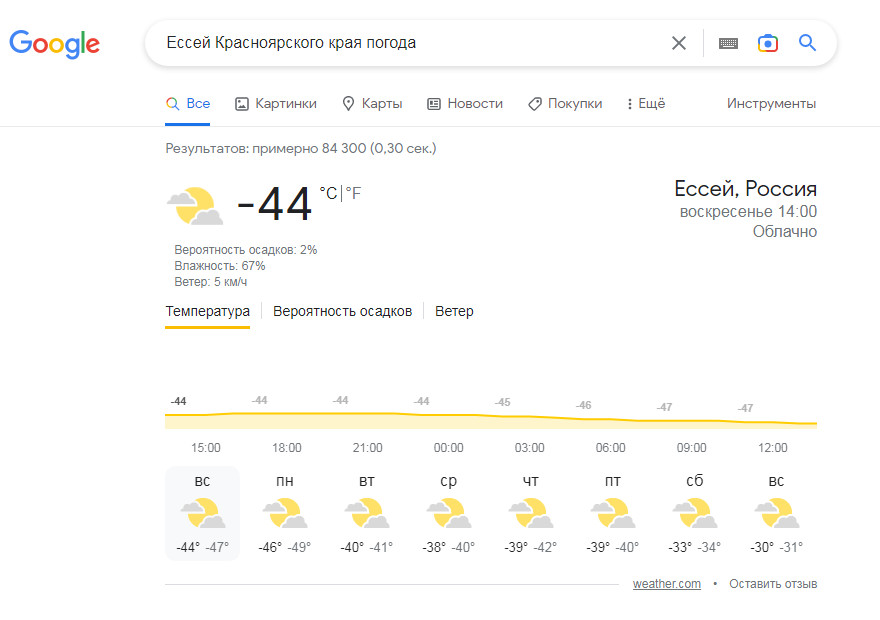
Task: Click the 03:00 point on temperature graph
Action: coord(529,416)
